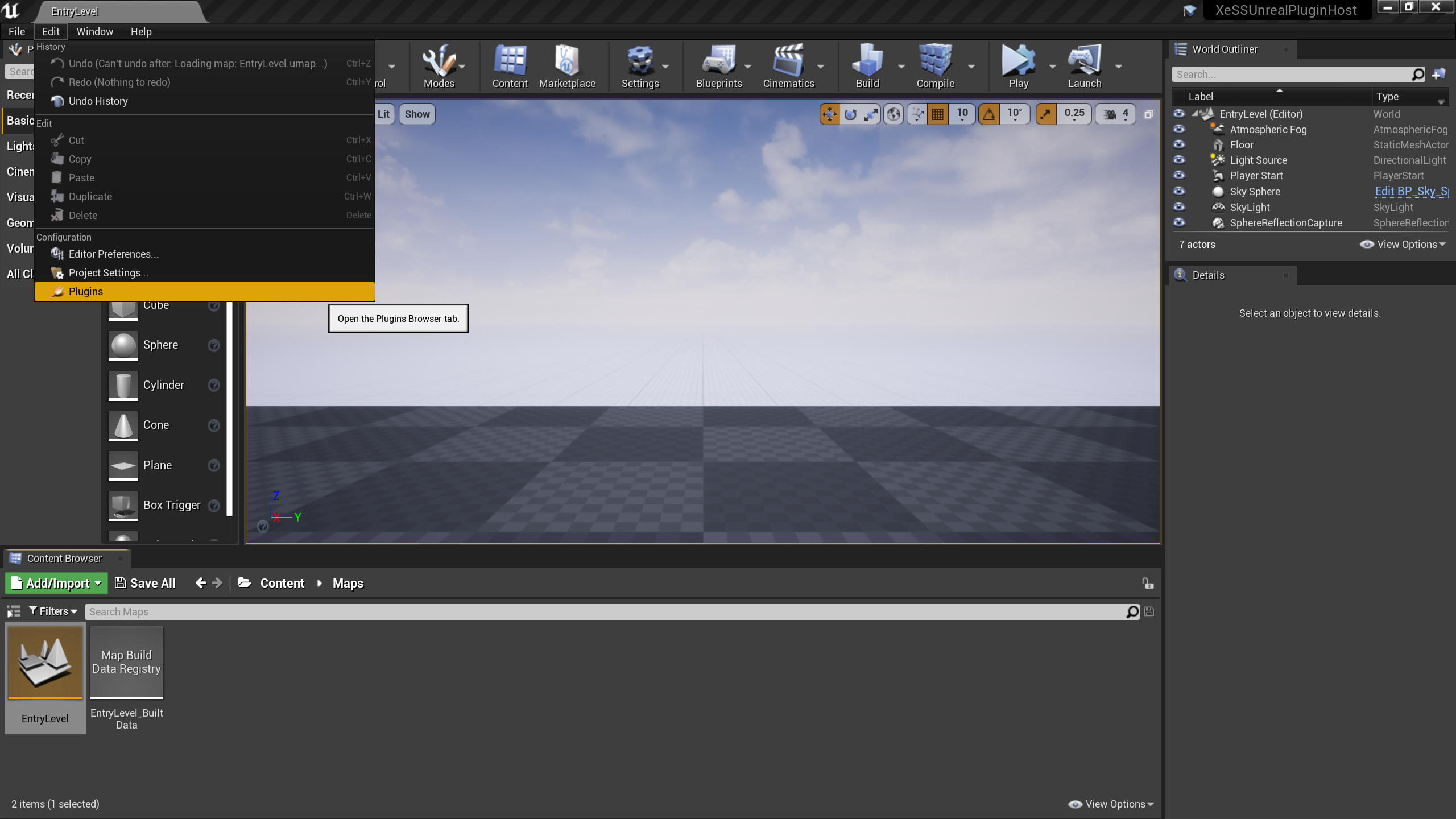Save the Content Browser search as collection icon
The image size is (1456, 819).
[1149, 611]
